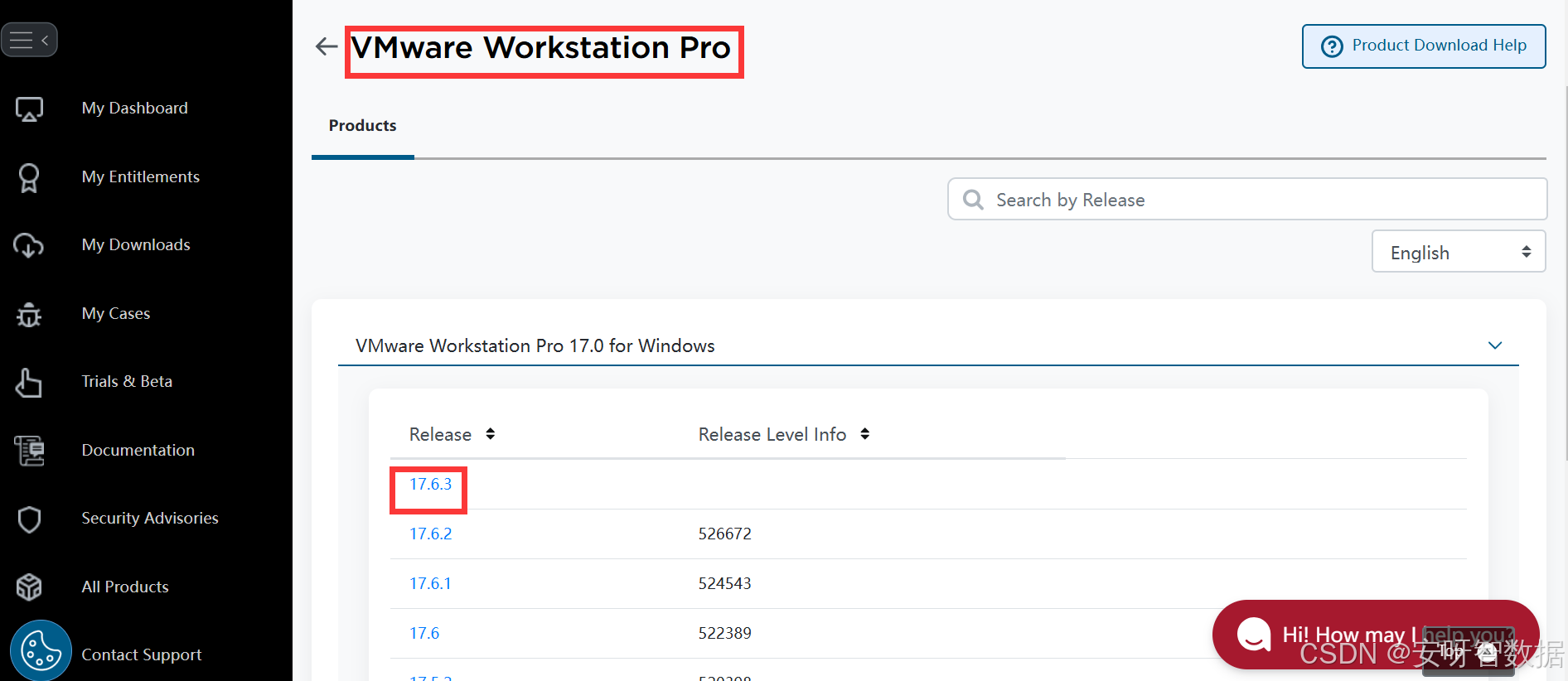Screen dimensions: 1568x681
Task: Open All Products menu item
Action: pyautogui.click(x=125, y=587)
